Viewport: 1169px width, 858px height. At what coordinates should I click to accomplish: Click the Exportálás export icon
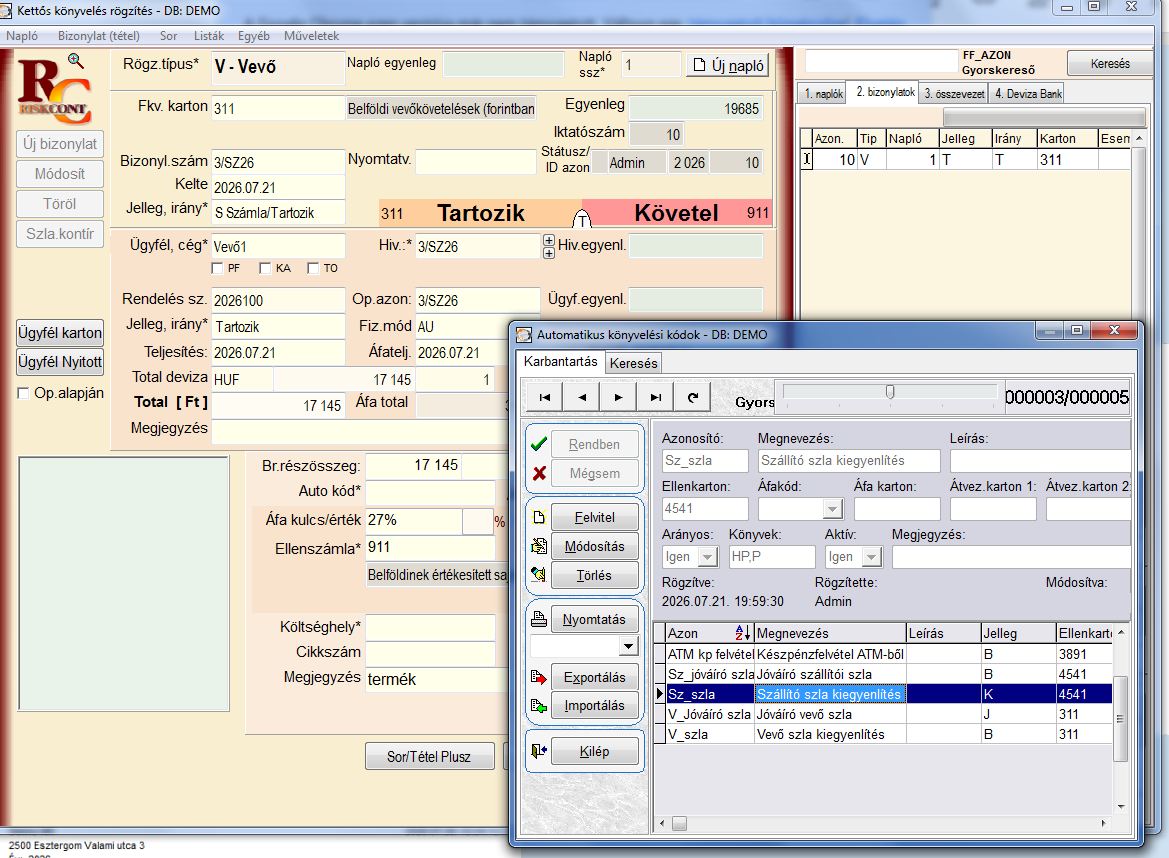click(539, 677)
